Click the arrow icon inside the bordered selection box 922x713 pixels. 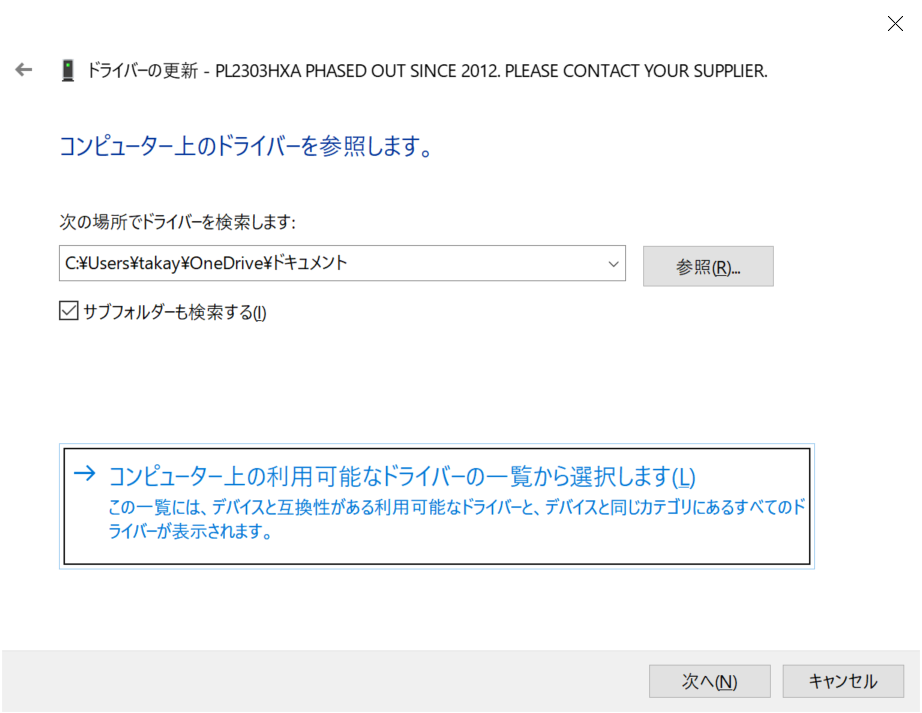[x=85, y=476]
